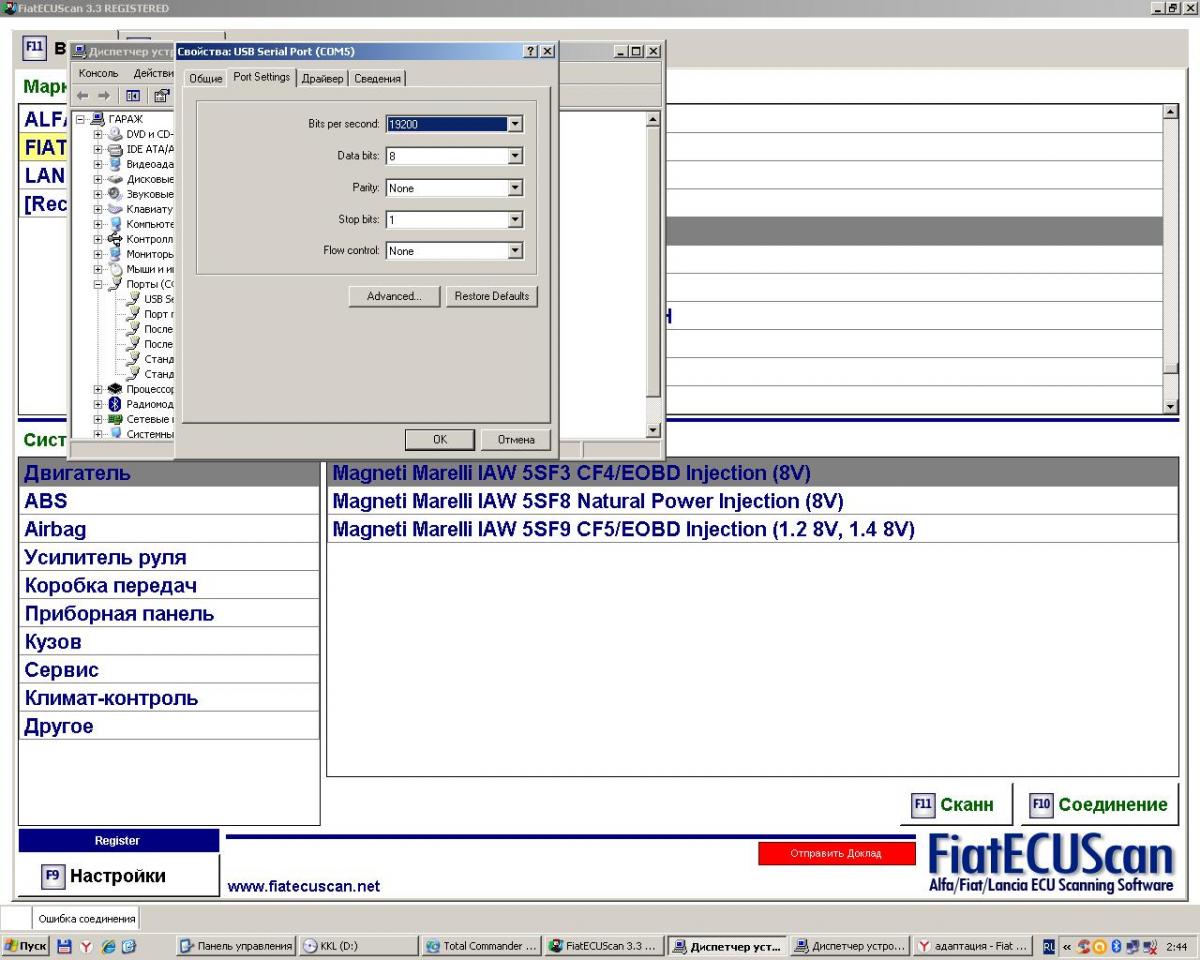The height and width of the screenshot is (960, 1200).
Task: Expand the Процессоры tree node
Action: pyautogui.click(x=99, y=389)
